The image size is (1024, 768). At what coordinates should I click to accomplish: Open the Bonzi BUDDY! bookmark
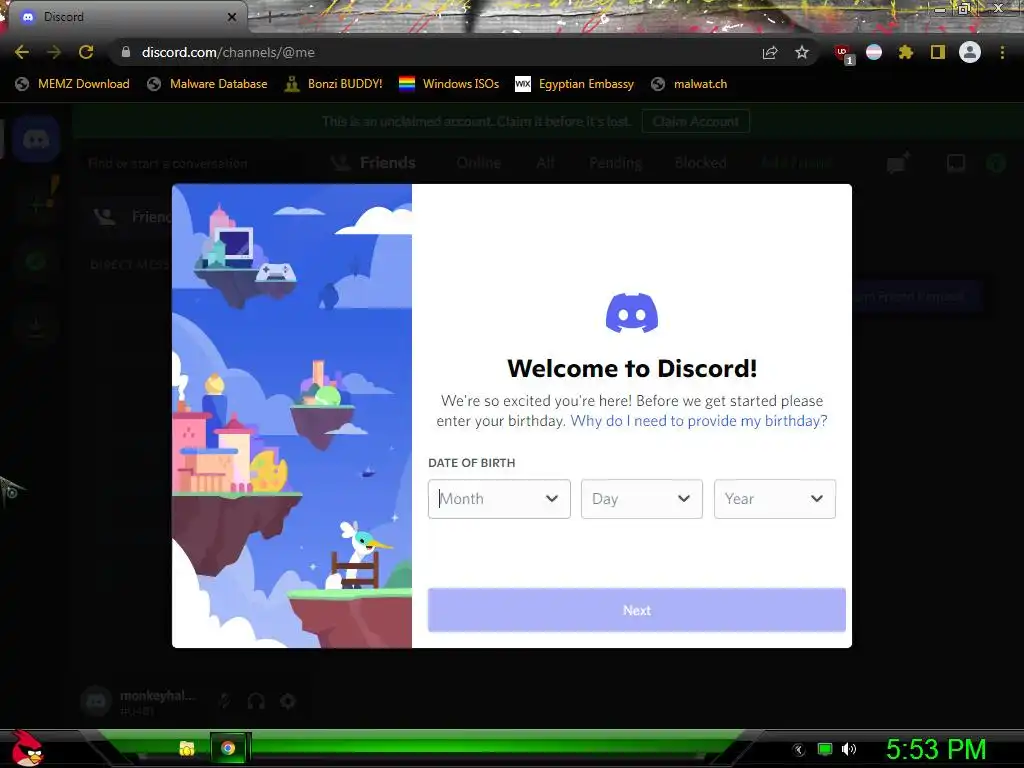point(334,84)
